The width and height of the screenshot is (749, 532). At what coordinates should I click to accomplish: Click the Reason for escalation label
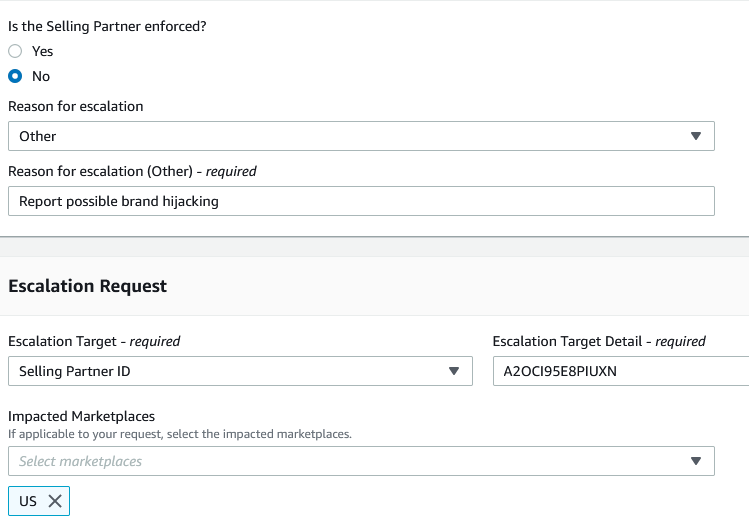pyautogui.click(x=76, y=106)
